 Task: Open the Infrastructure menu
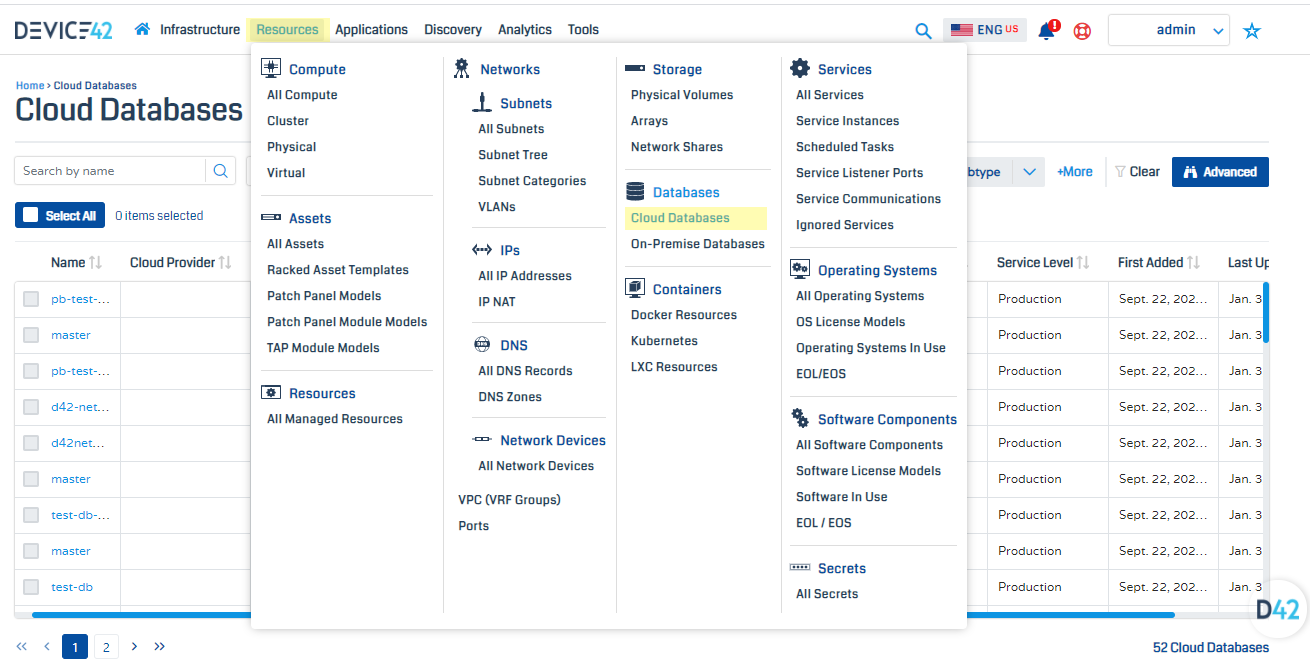[200, 30]
